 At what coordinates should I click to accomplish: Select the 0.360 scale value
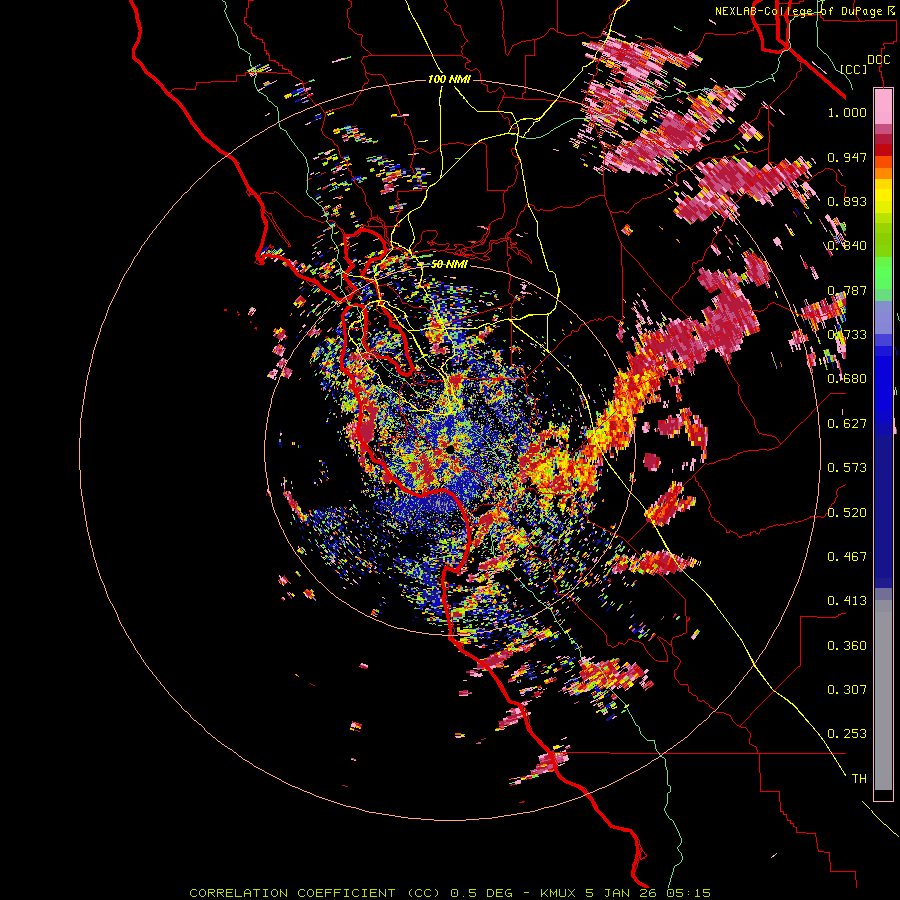click(847, 646)
